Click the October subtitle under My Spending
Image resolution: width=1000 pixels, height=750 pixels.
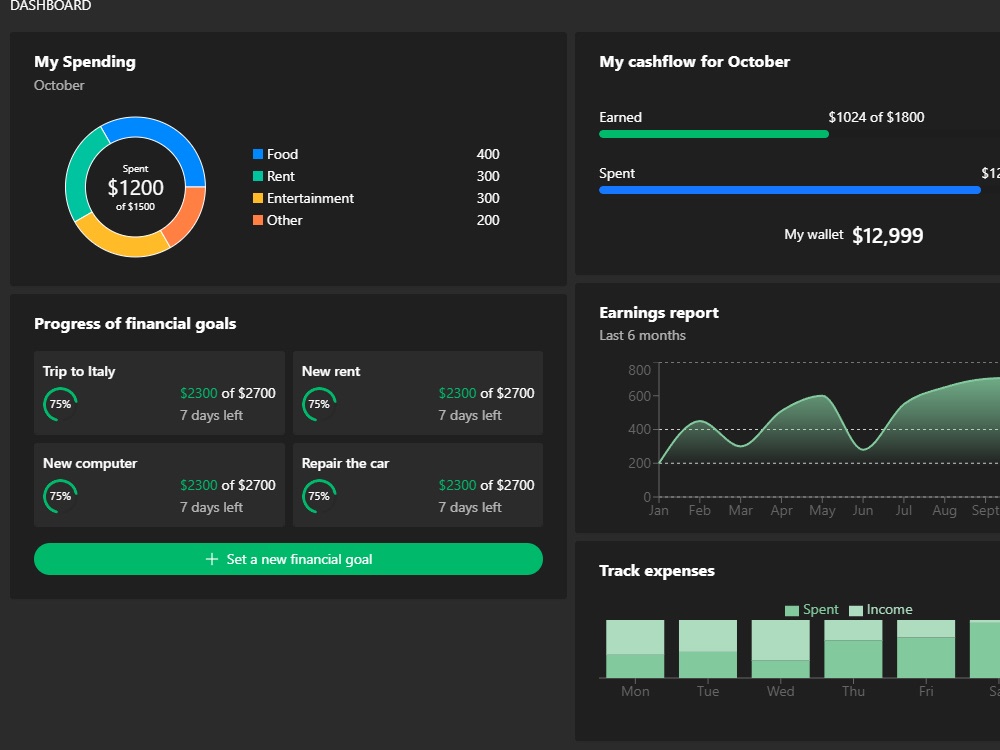59,85
